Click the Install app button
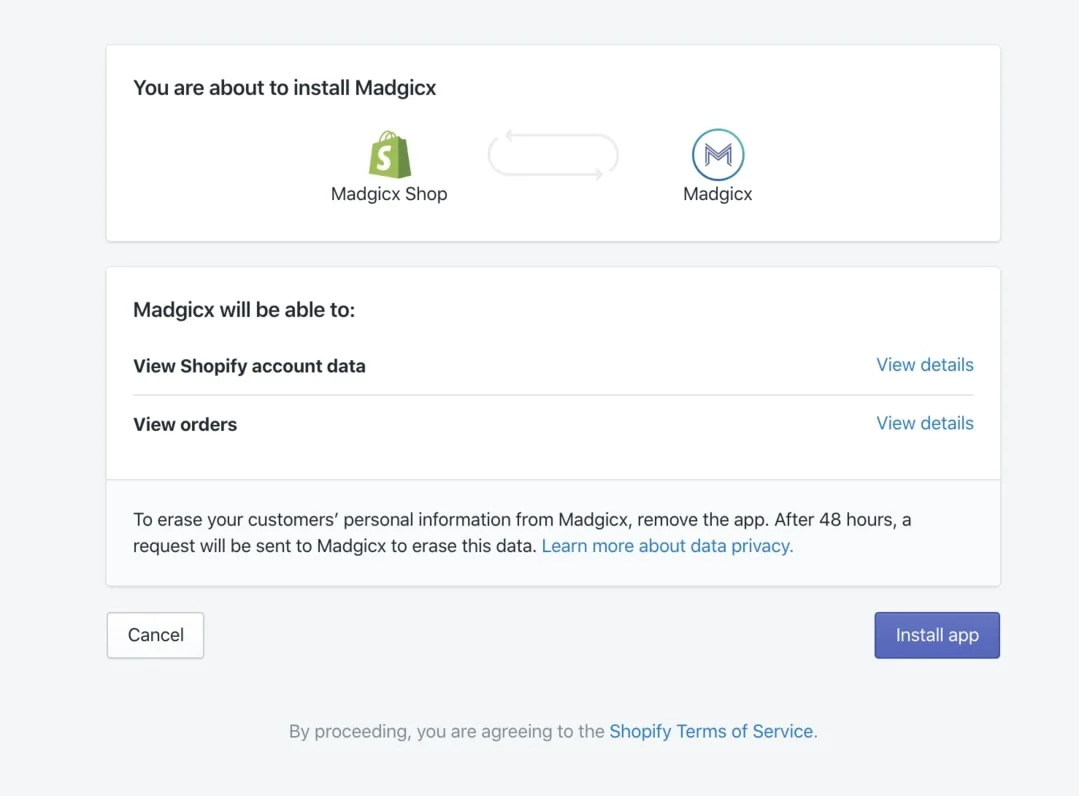This screenshot has width=1079, height=796. pyautogui.click(x=937, y=635)
